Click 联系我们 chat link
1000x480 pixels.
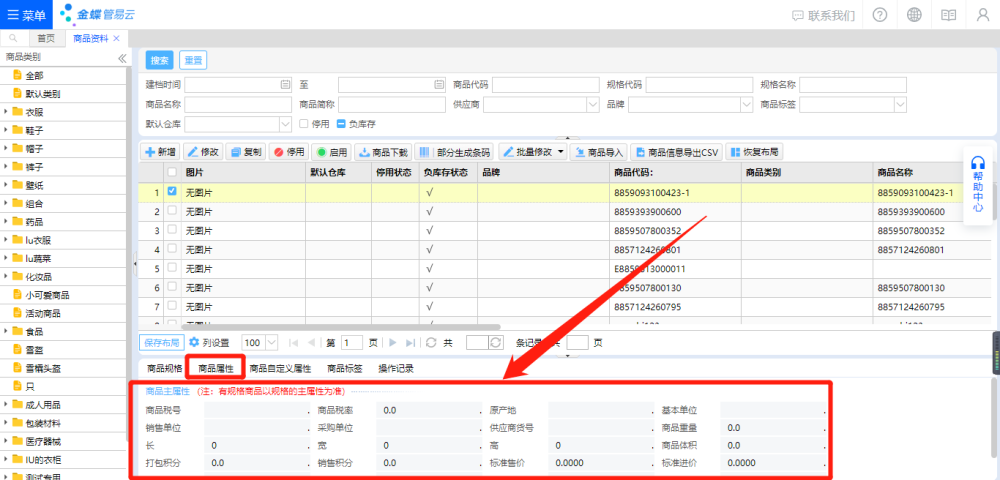[x=823, y=15]
